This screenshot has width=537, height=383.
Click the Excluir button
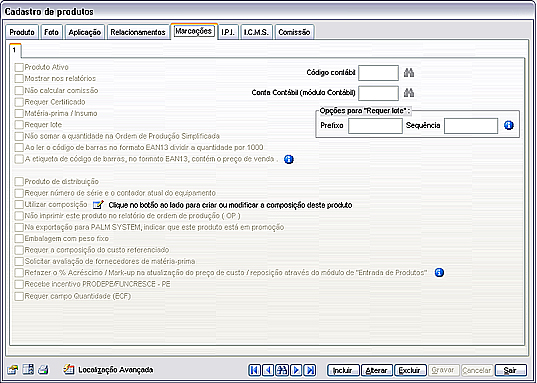[410, 370]
